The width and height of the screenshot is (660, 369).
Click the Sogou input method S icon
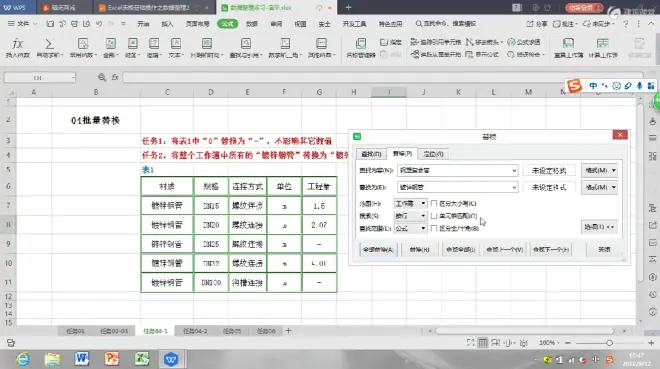(x=574, y=86)
